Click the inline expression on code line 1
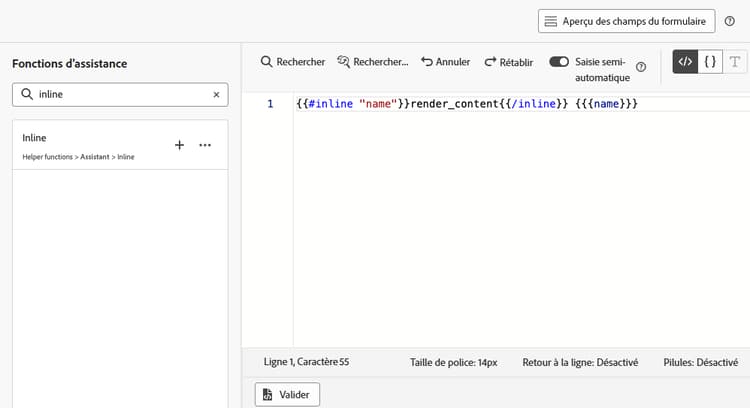This screenshot has width=750, height=408. (467, 104)
